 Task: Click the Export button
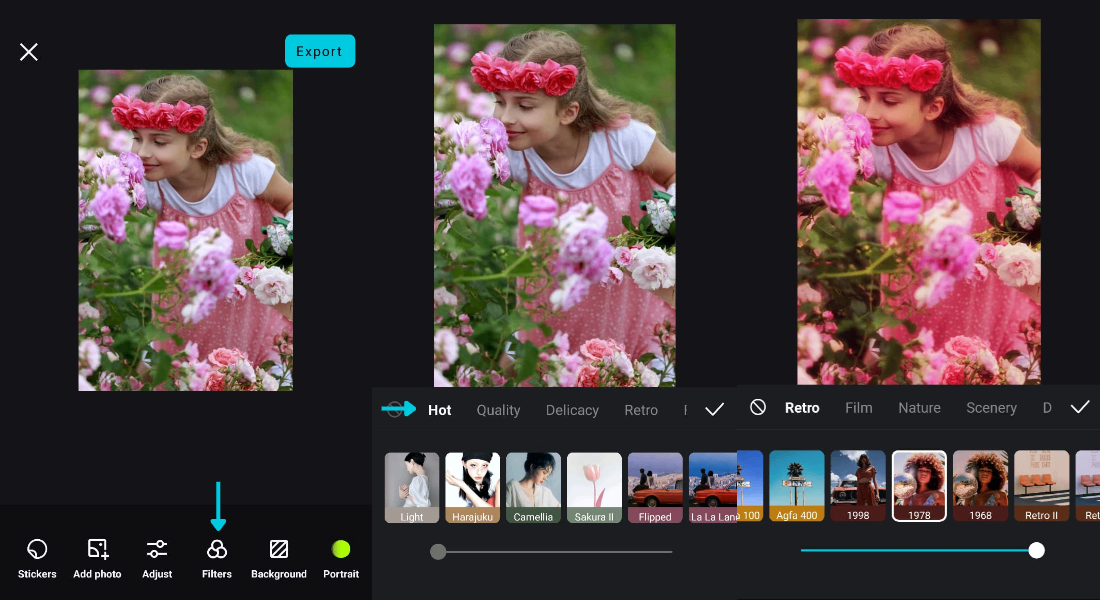pyautogui.click(x=320, y=50)
